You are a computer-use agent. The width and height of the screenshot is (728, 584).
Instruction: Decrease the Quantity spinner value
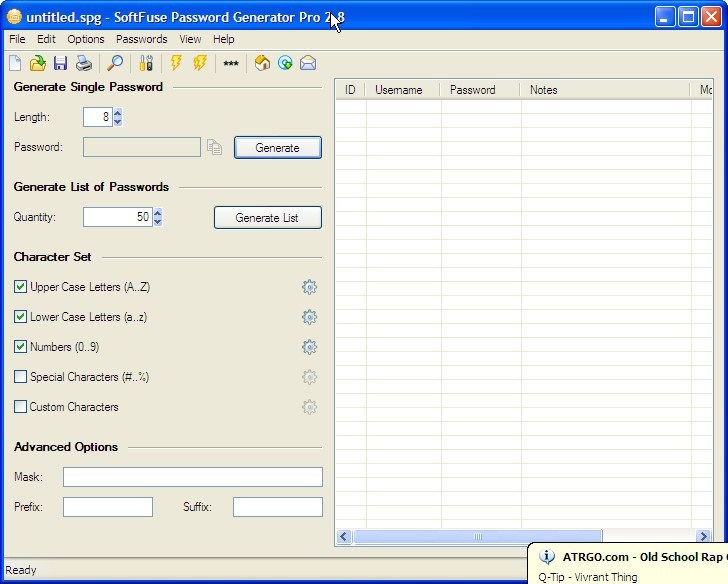click(x=158, y=221)
